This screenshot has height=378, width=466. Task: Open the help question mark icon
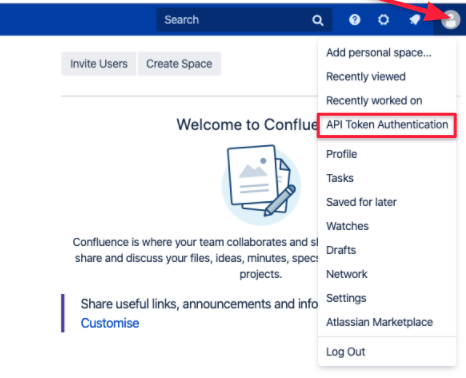pyautogui.click(x=355, y=20)
